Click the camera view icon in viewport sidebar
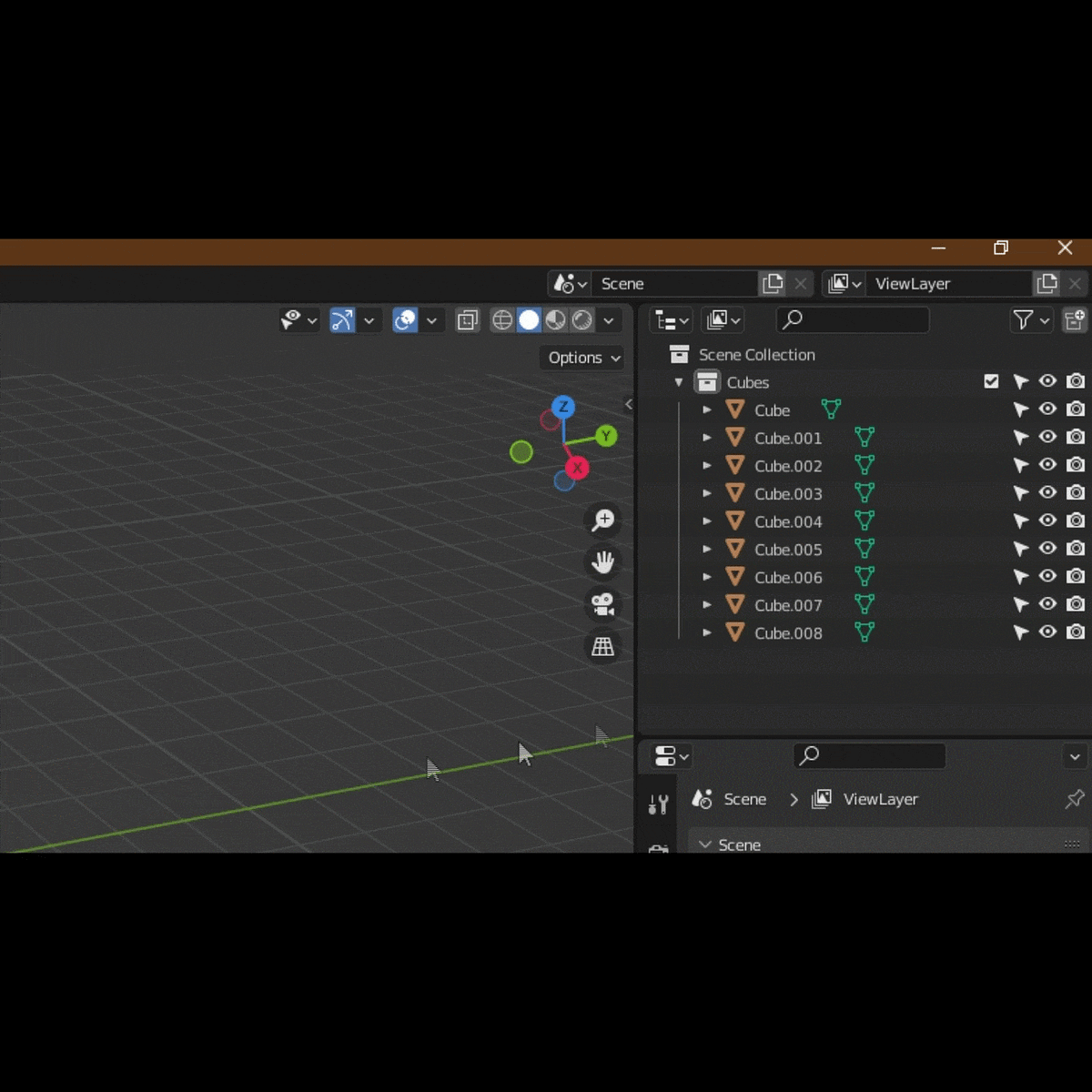This screenshot has height=1092, width=1092. [602, 605]
